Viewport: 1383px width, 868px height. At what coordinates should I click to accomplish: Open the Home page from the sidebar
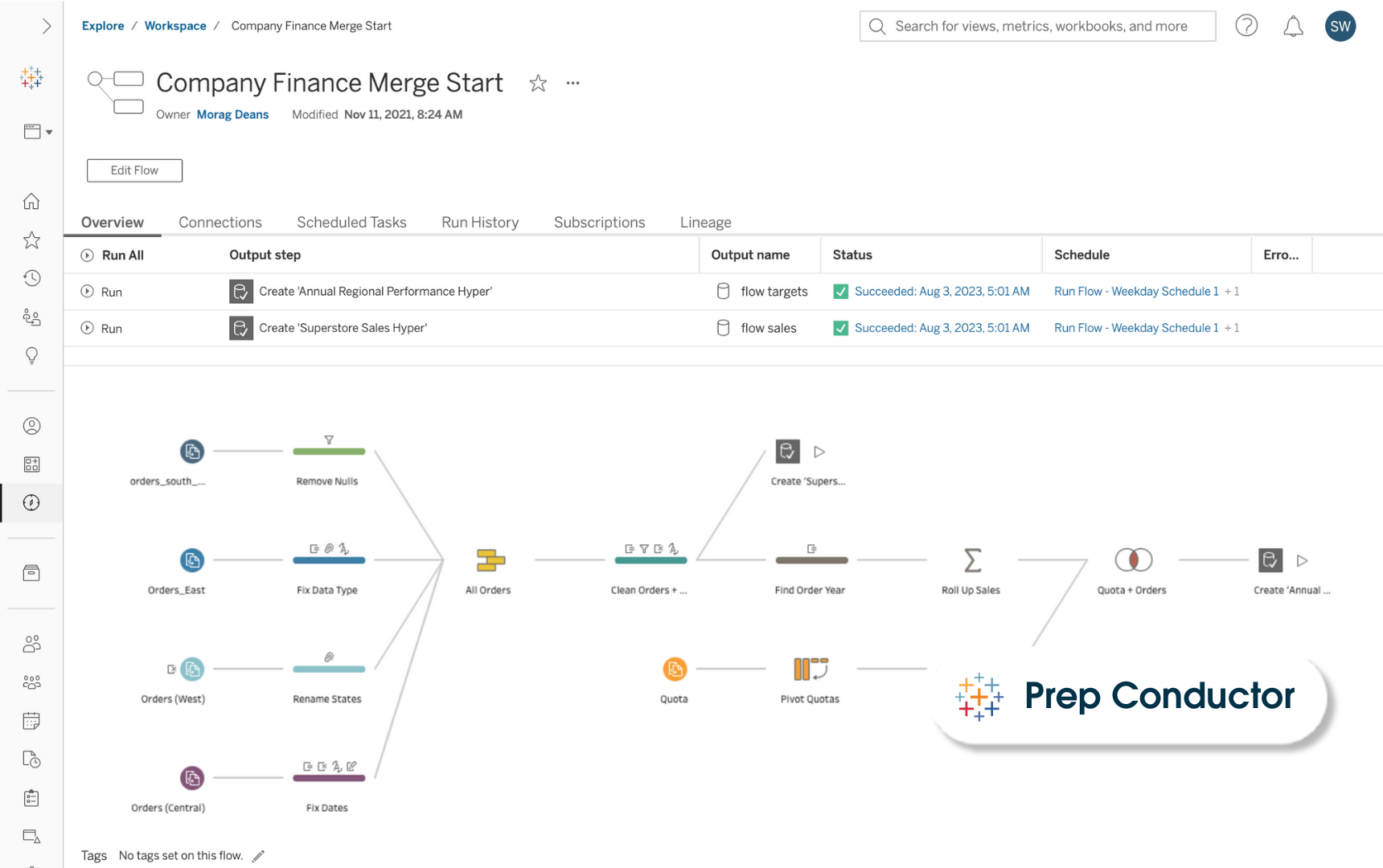[x=31, y=201]
